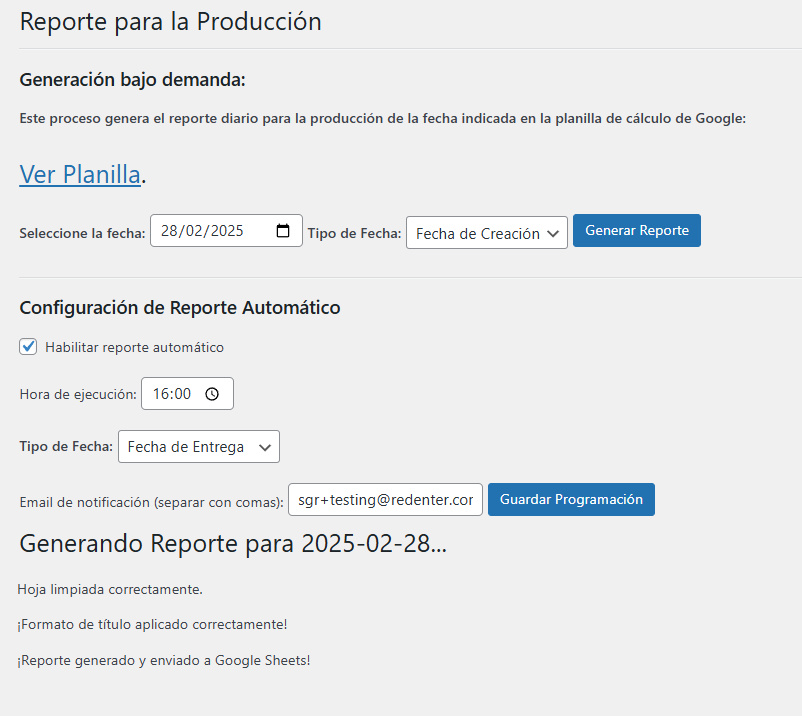Open the Ver Planilla link

click(80, 174)
